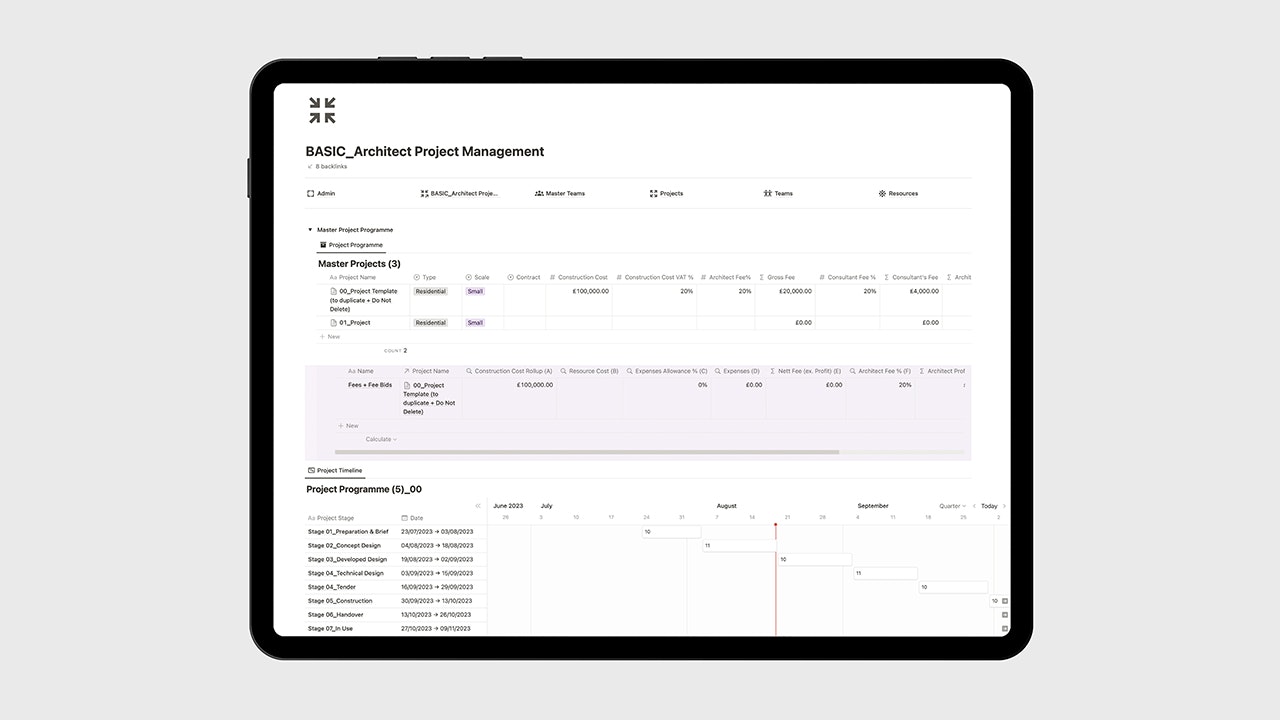
Task: Click the Consultant's Fee column header
Action: 911,277
